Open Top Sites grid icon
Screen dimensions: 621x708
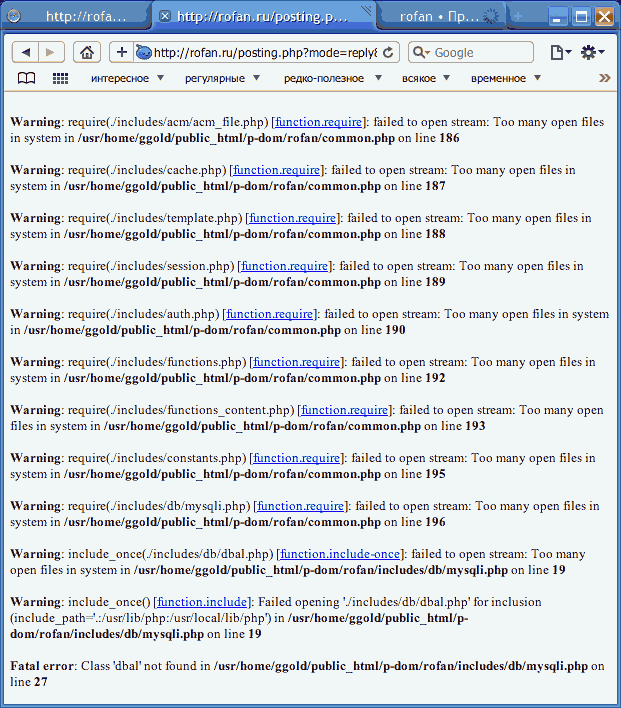(60, 79)
